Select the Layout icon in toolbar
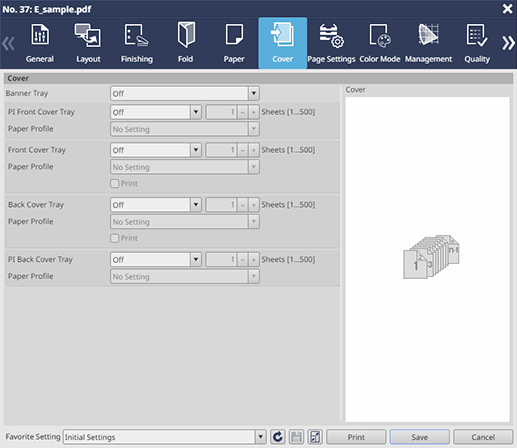The width and height of the screenshot is (517, 448). coord(88,35)
